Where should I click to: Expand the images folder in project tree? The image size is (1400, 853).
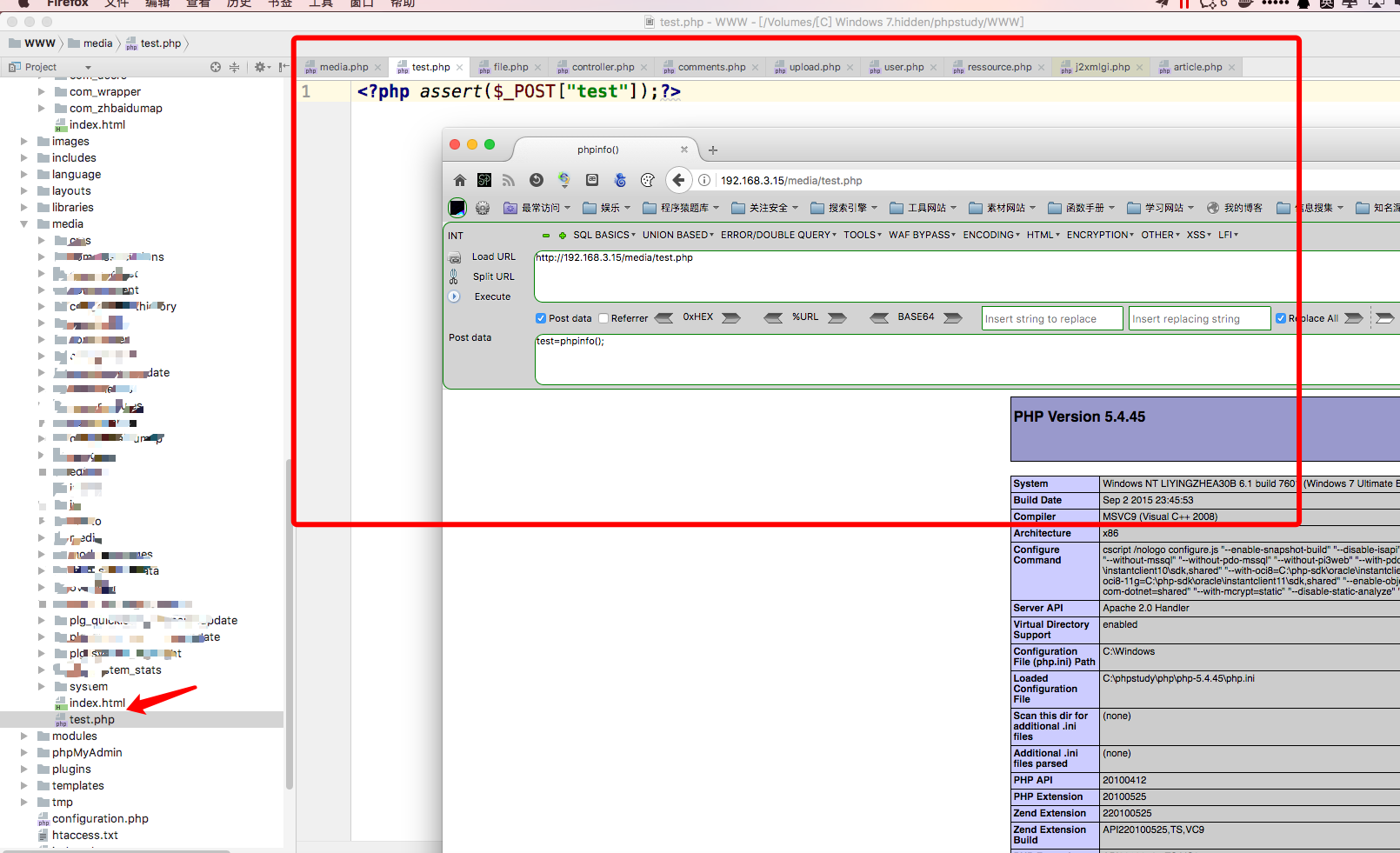pos(24,141)
